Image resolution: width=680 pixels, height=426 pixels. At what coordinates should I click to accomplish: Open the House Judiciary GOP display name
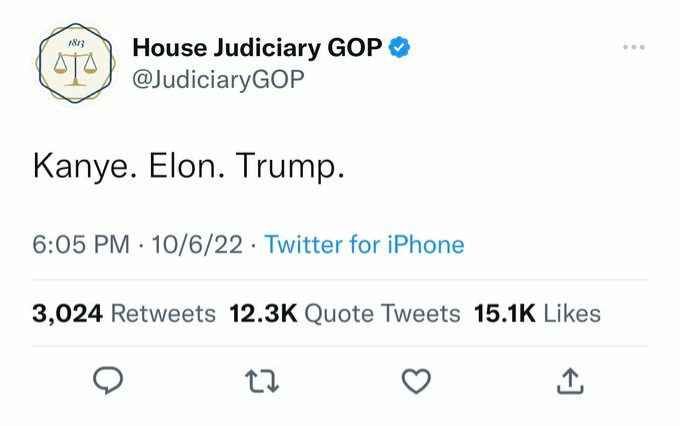(257, 47)
